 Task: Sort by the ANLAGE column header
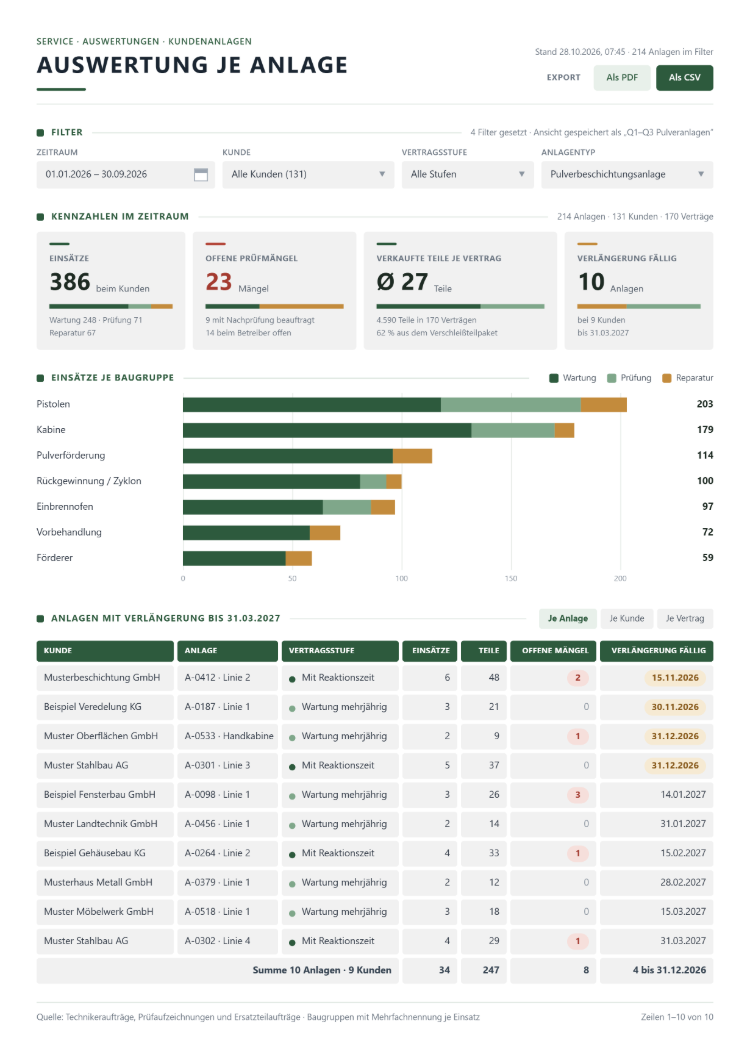click(x=227, y=651)
